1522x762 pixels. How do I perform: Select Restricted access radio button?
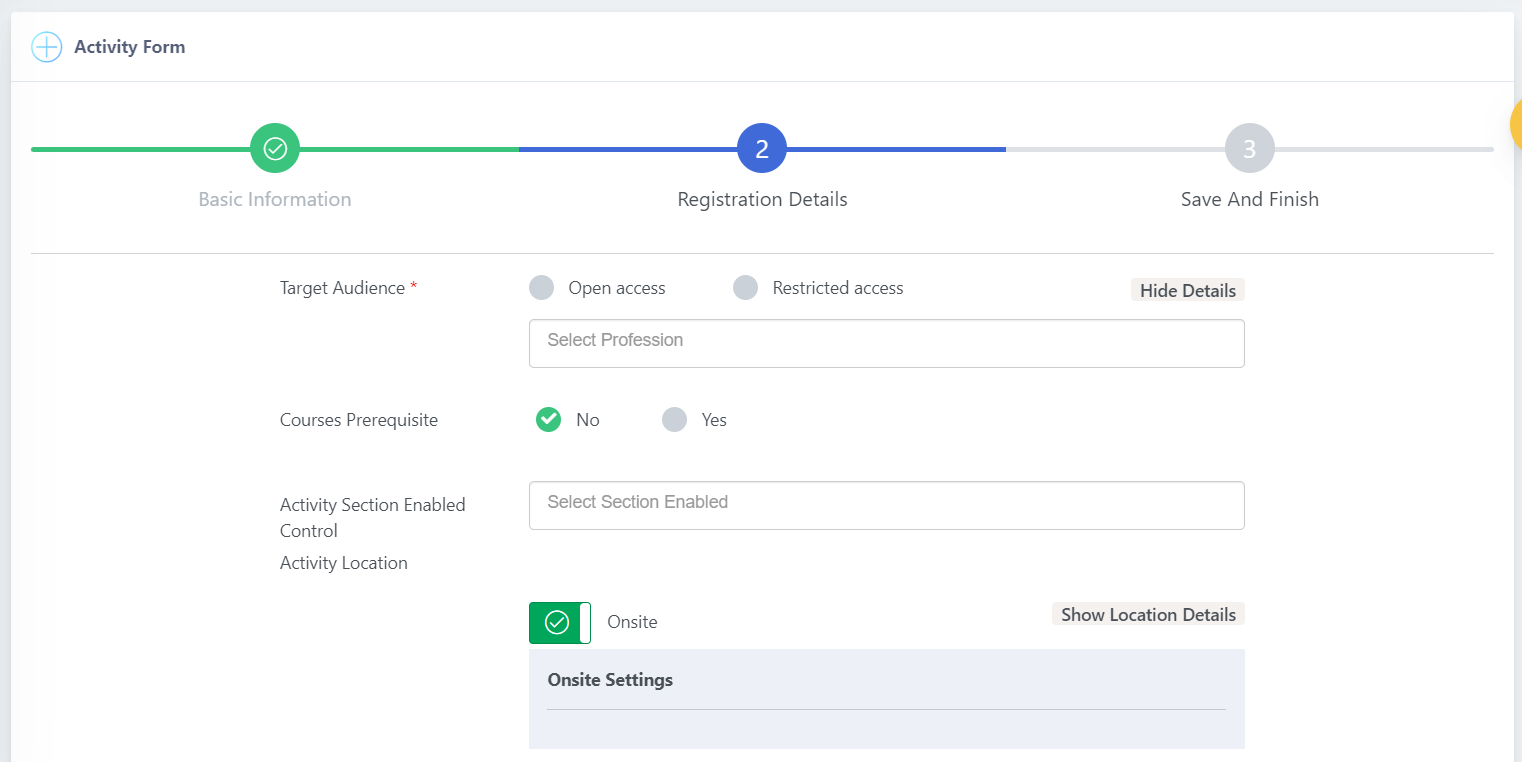pos(745,288)
